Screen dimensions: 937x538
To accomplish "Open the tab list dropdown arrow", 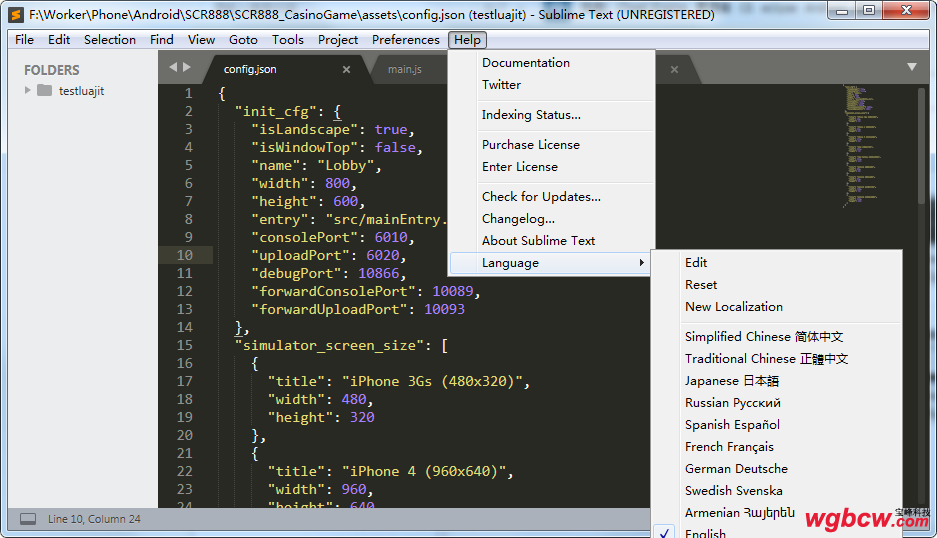I will click(x=911, y=67).
